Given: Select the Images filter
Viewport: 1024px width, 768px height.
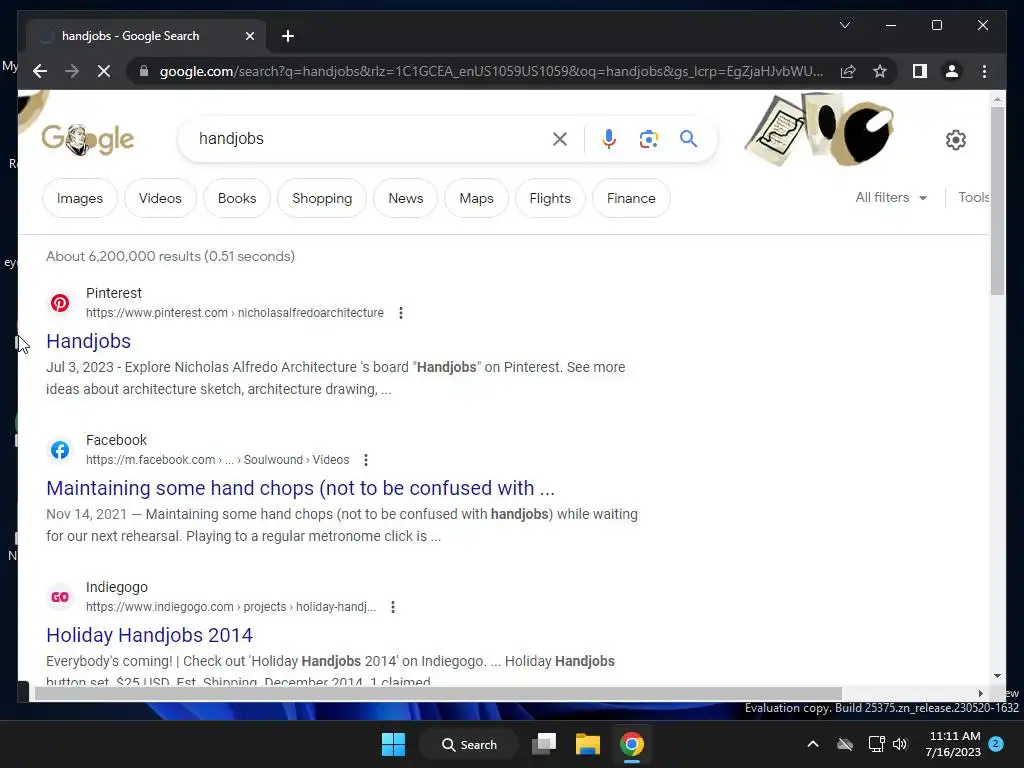Looking at the screenshot, I should [80, 198].
